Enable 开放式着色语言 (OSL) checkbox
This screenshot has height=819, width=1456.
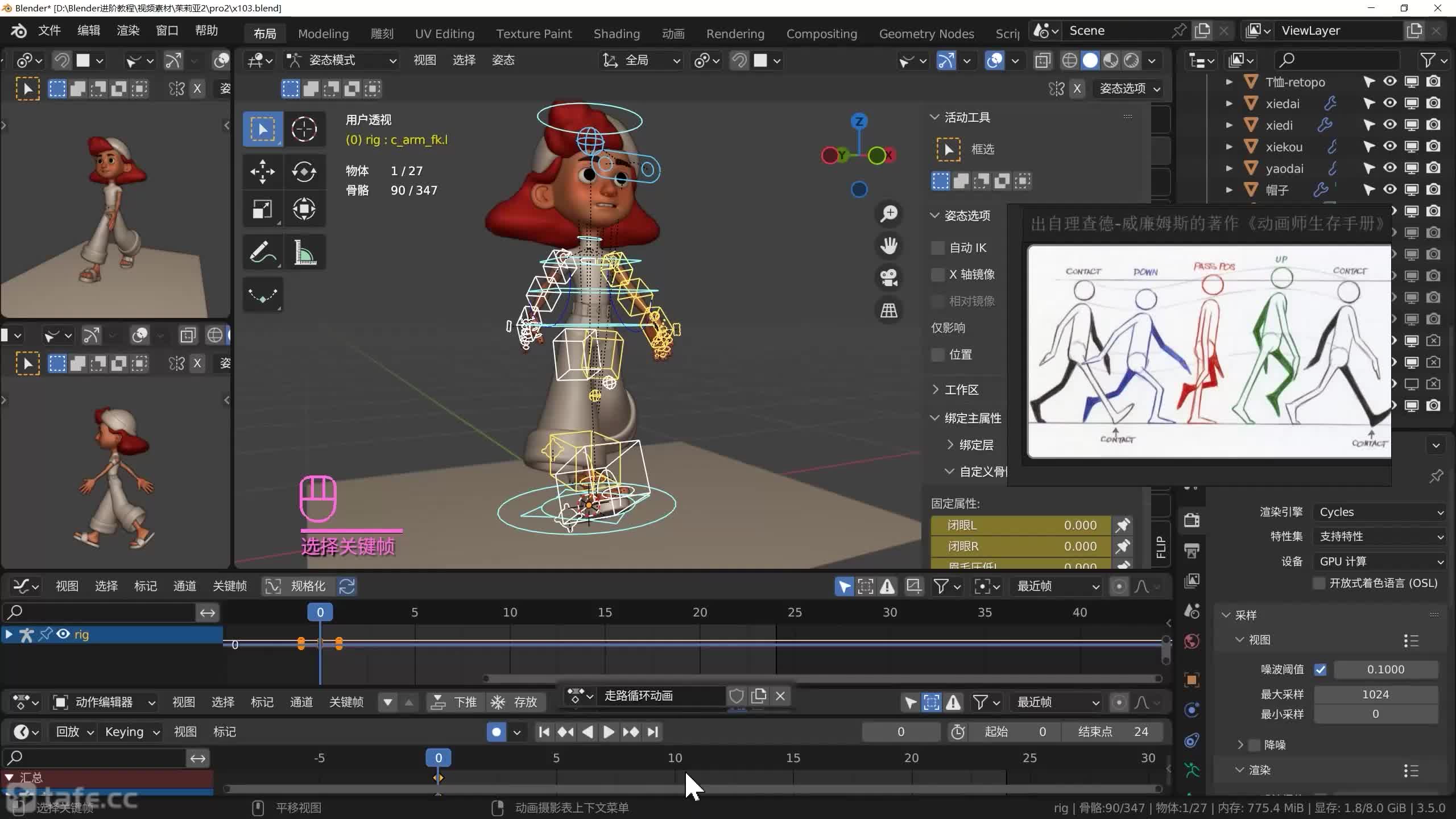pyautogui.click(x=1319, y=584)
